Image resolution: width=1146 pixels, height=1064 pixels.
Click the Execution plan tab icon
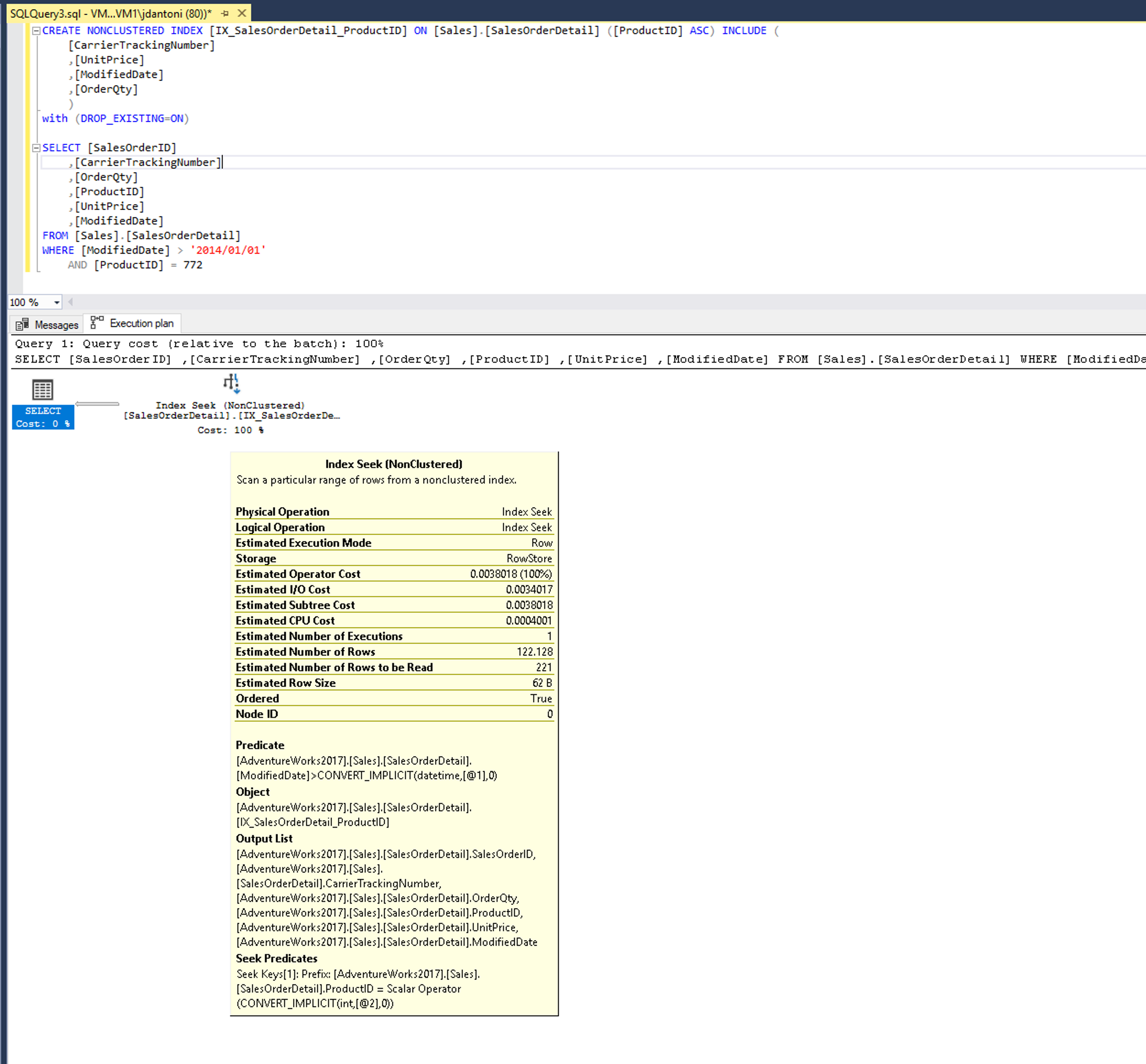(x=97, y=322)
